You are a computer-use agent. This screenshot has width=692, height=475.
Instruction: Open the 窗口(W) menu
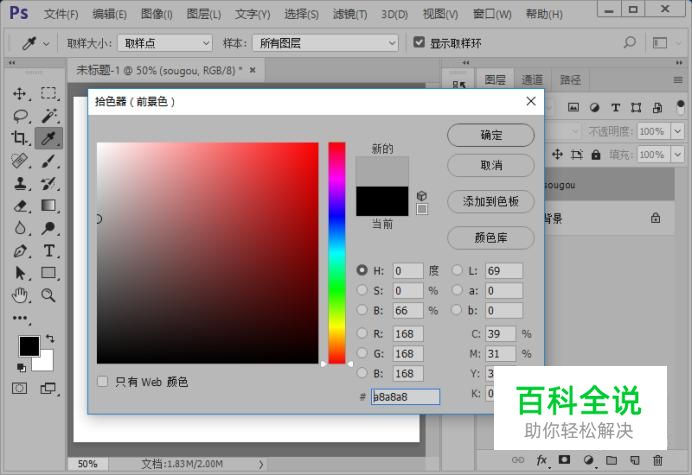pyautogui.click(x=492, y=14)
